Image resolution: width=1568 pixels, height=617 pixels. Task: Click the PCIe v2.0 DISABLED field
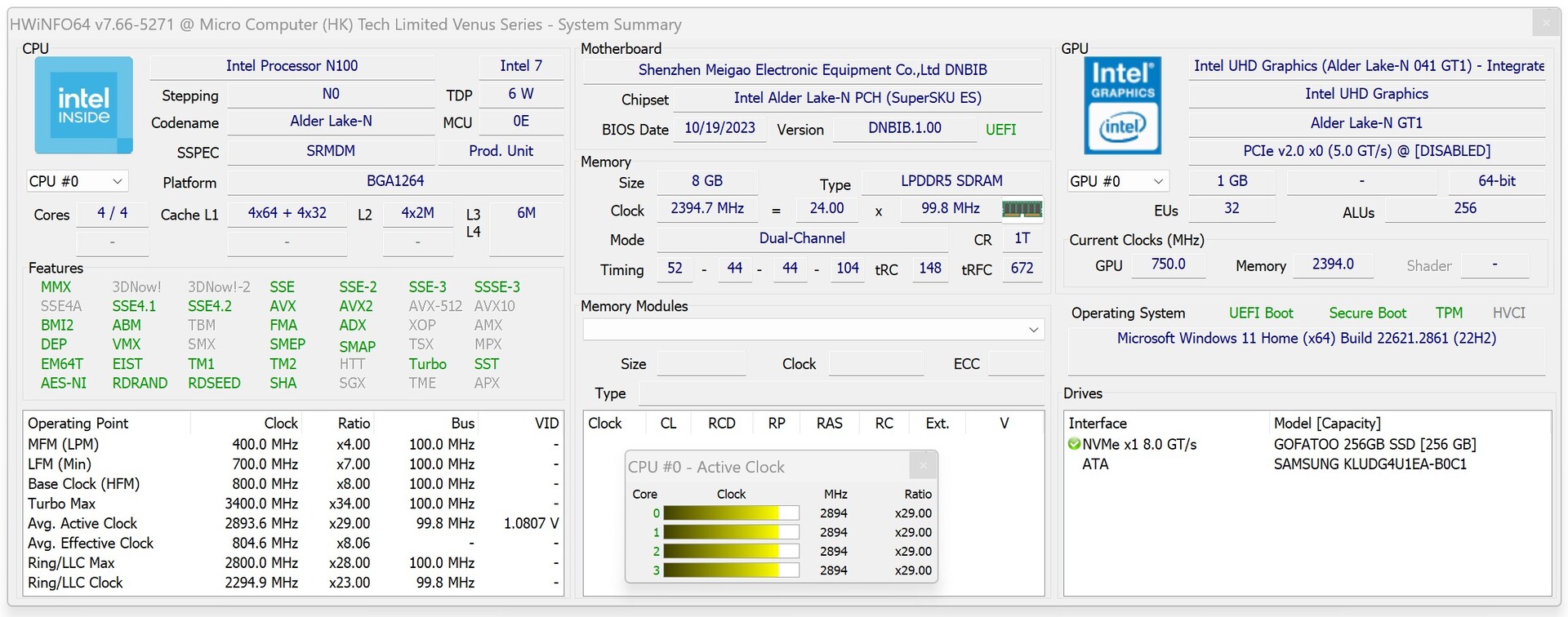(1367, 151)
